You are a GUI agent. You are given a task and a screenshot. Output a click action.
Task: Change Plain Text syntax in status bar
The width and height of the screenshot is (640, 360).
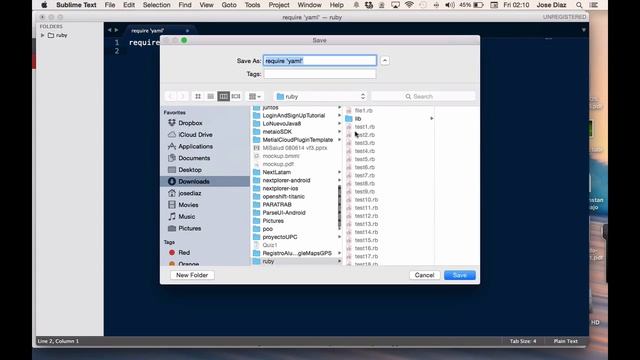(x=565, y=341)
